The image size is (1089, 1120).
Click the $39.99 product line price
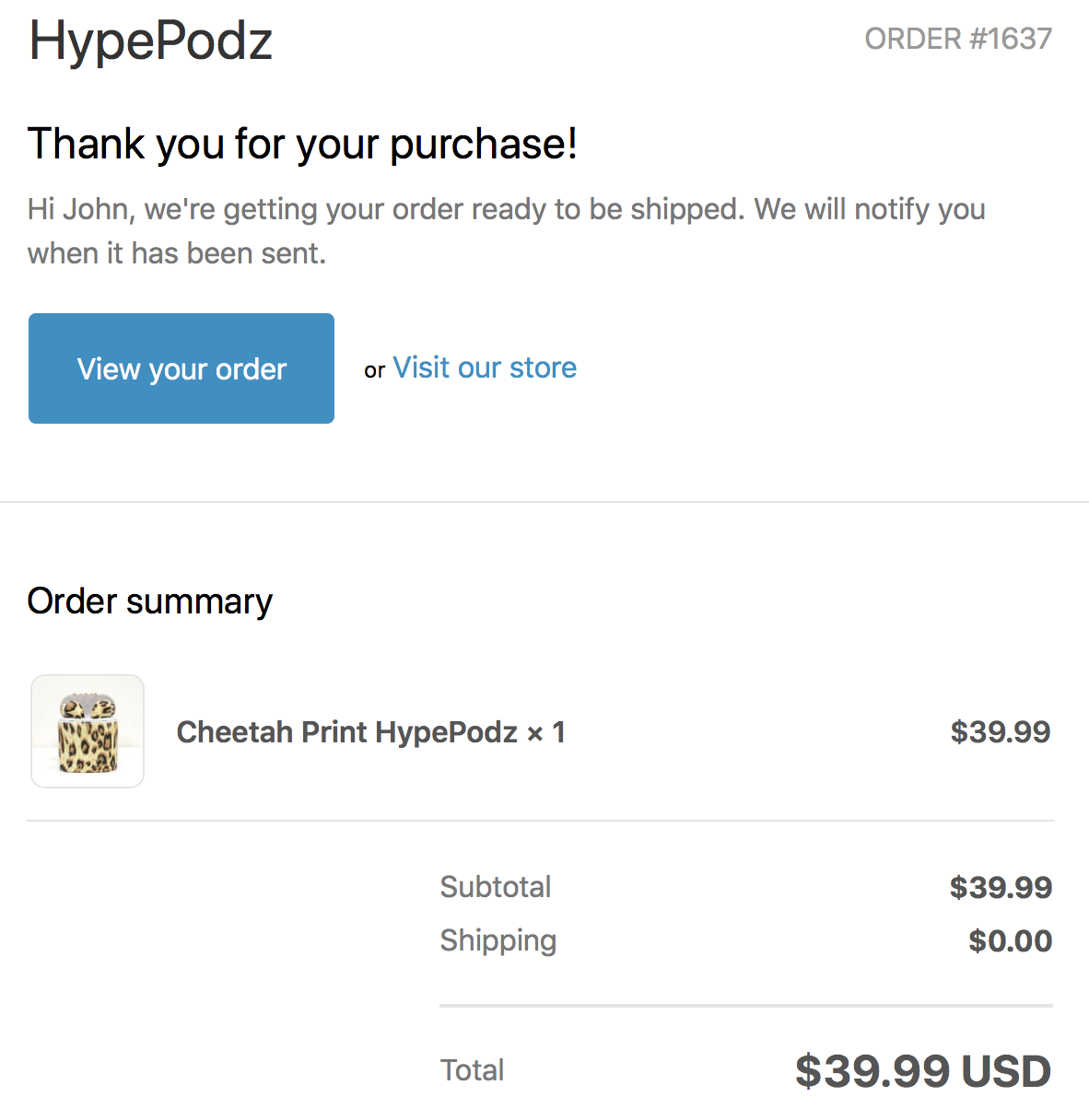point(1001,732)
